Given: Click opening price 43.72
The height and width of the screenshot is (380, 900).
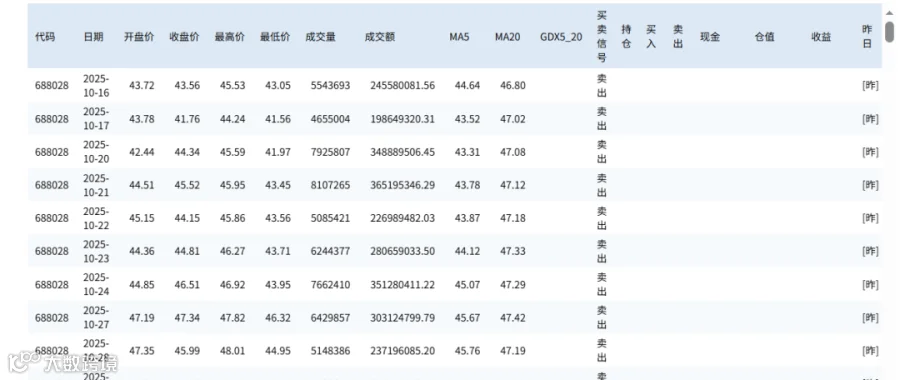Looking at the screenshot, I should tap(142, 86).
